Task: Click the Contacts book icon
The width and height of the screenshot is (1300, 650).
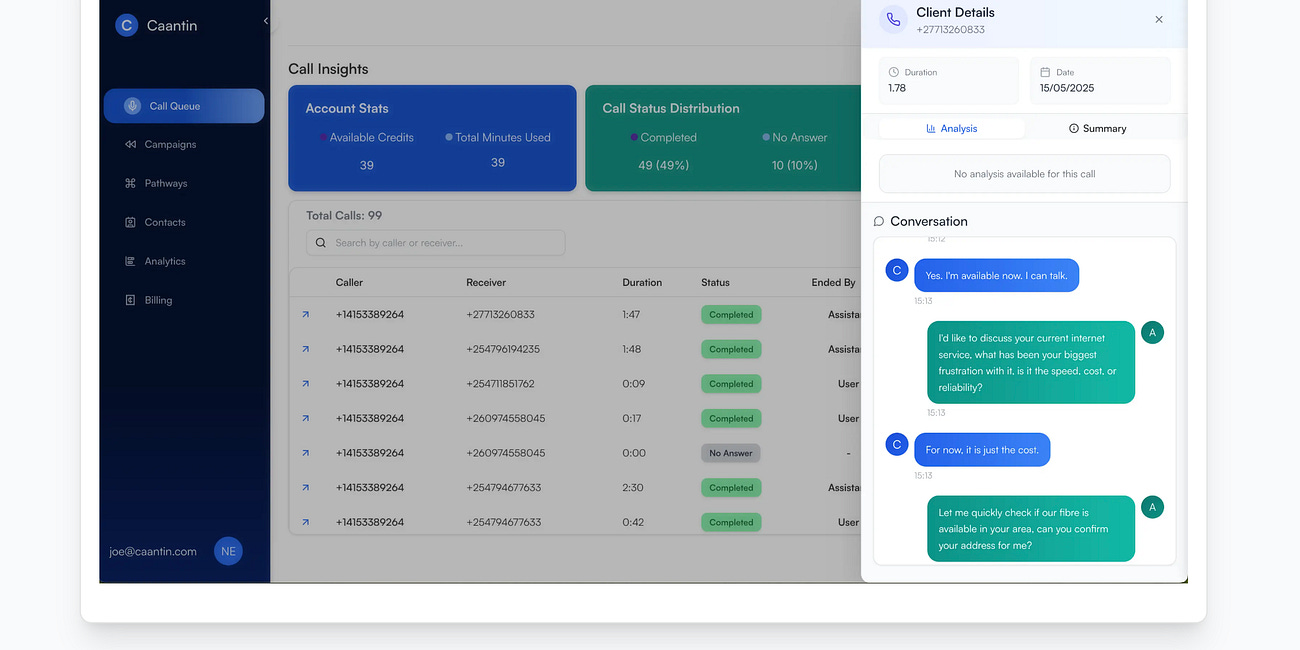Action: [130, 222]
